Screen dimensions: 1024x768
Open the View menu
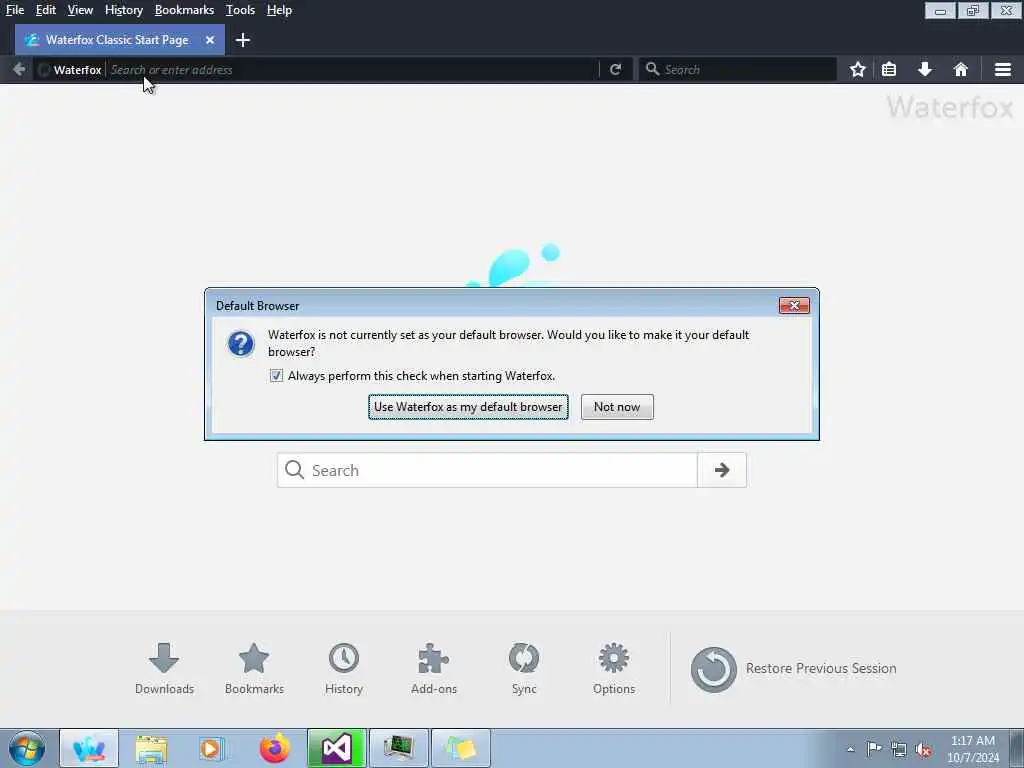click(x=80, y=10)
